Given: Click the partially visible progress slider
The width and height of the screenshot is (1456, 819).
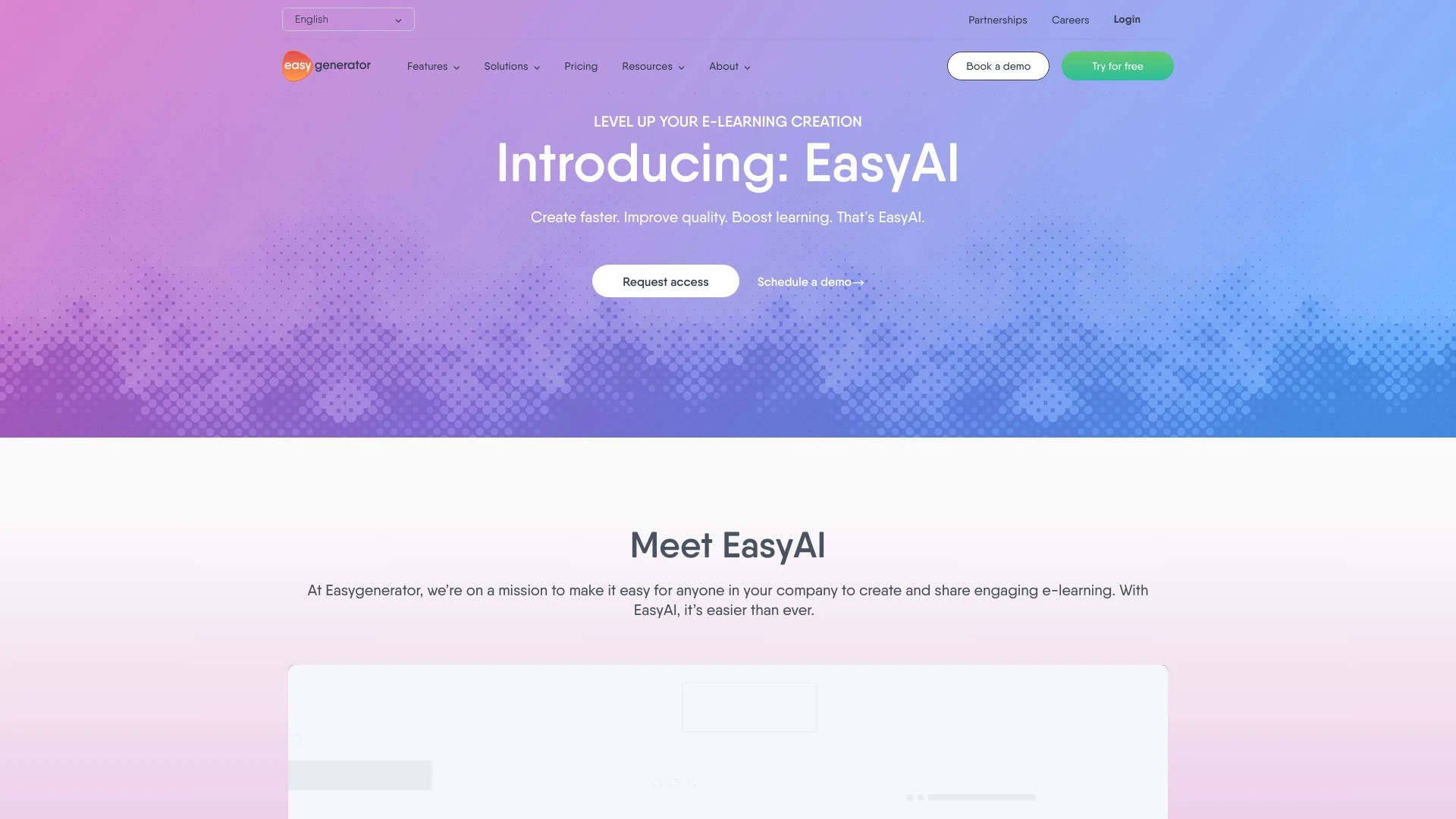Looking at the screenshot, I should click(981, 796).
